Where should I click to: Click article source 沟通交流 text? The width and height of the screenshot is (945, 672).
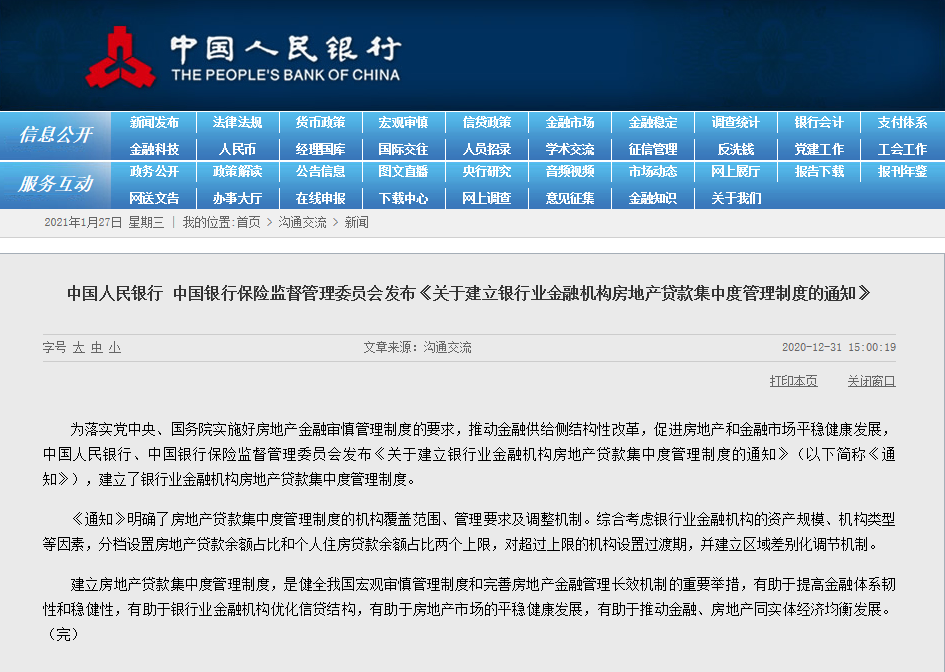[x=447, y=347]
